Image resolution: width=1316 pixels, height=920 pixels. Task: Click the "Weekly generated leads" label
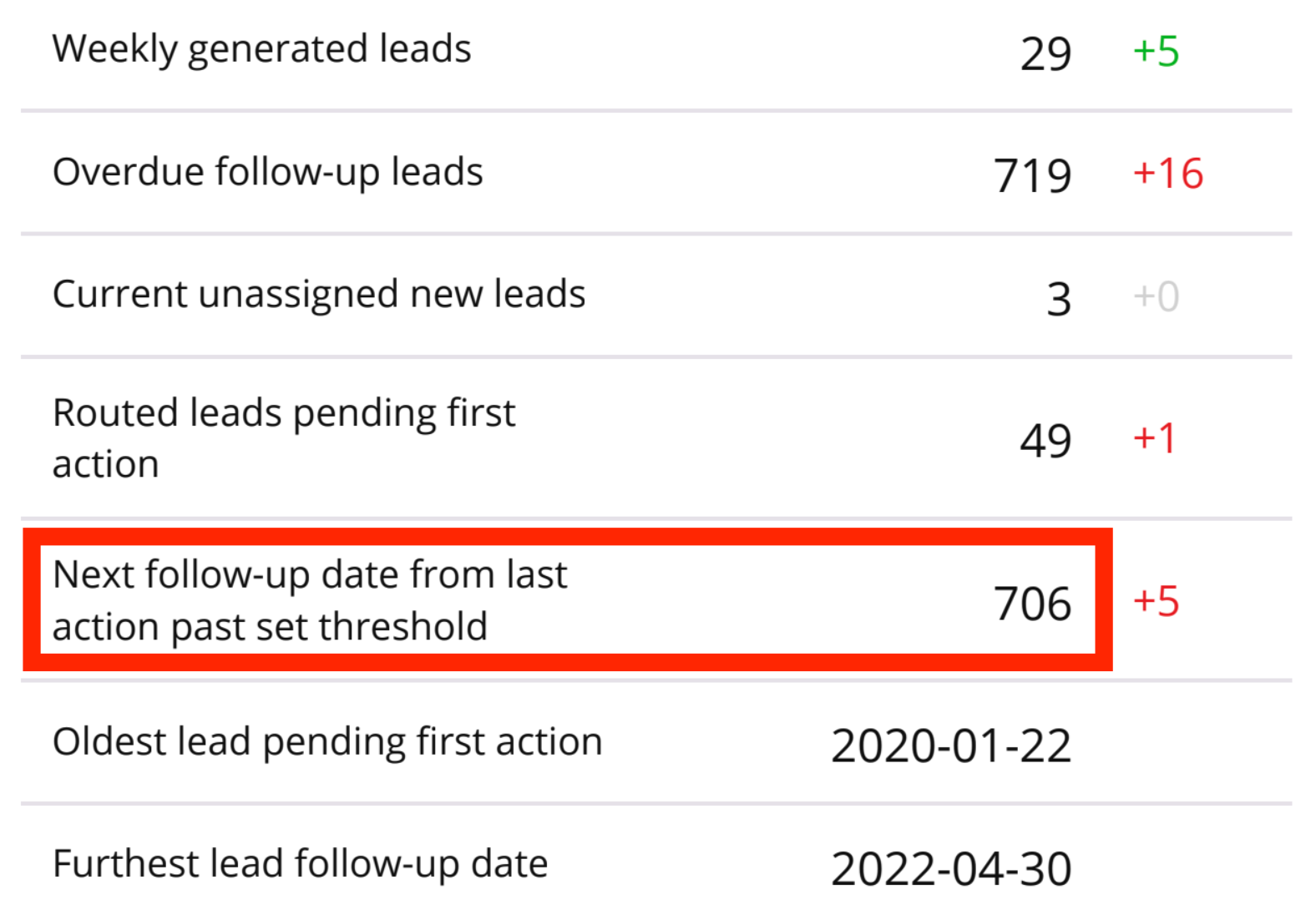tap(261, 49)
